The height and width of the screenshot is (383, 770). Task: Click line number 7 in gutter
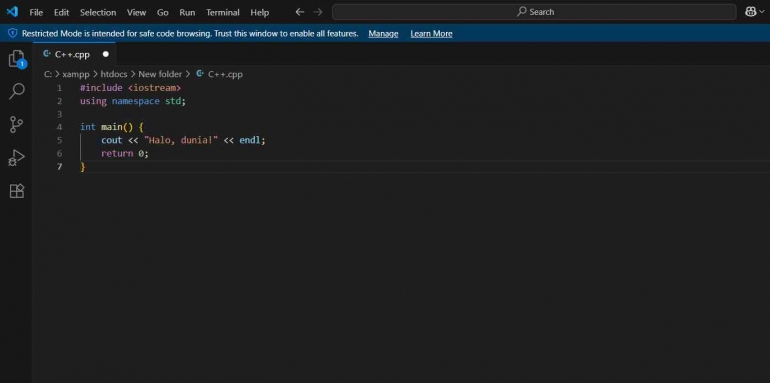59,166
